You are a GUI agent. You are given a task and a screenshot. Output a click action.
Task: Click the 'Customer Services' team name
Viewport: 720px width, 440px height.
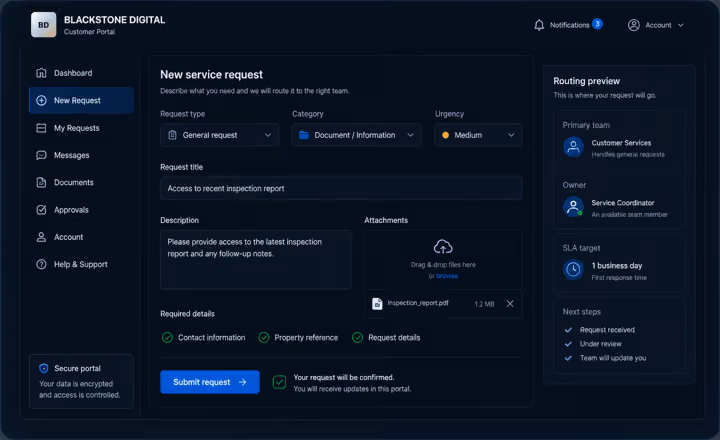point(621,143)
